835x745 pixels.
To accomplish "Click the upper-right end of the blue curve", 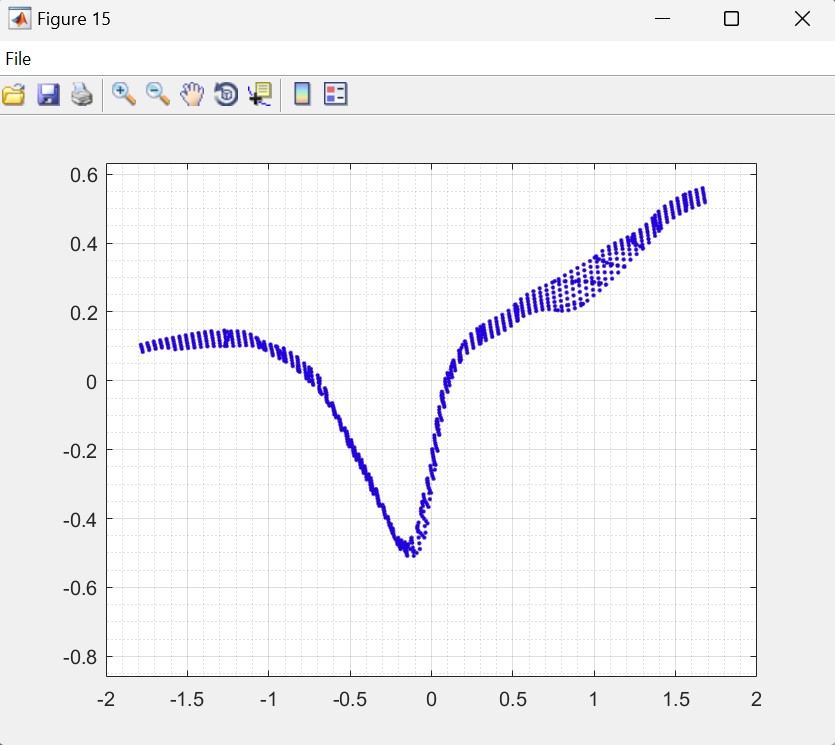I will coord(702,194).
